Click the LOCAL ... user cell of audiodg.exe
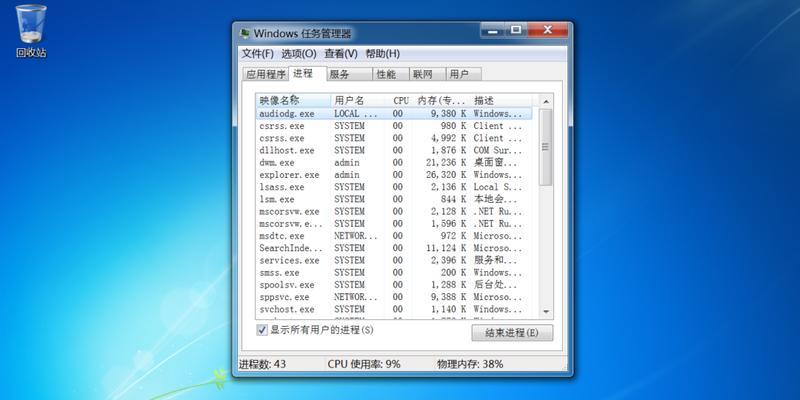The width and height of the screenshot is (800, 400). (356, 113)
